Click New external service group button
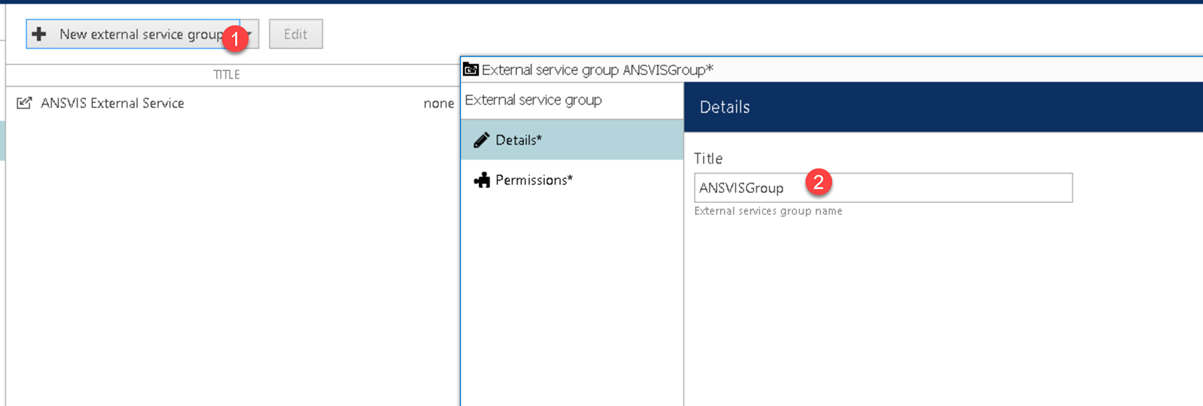 (133, 34)
